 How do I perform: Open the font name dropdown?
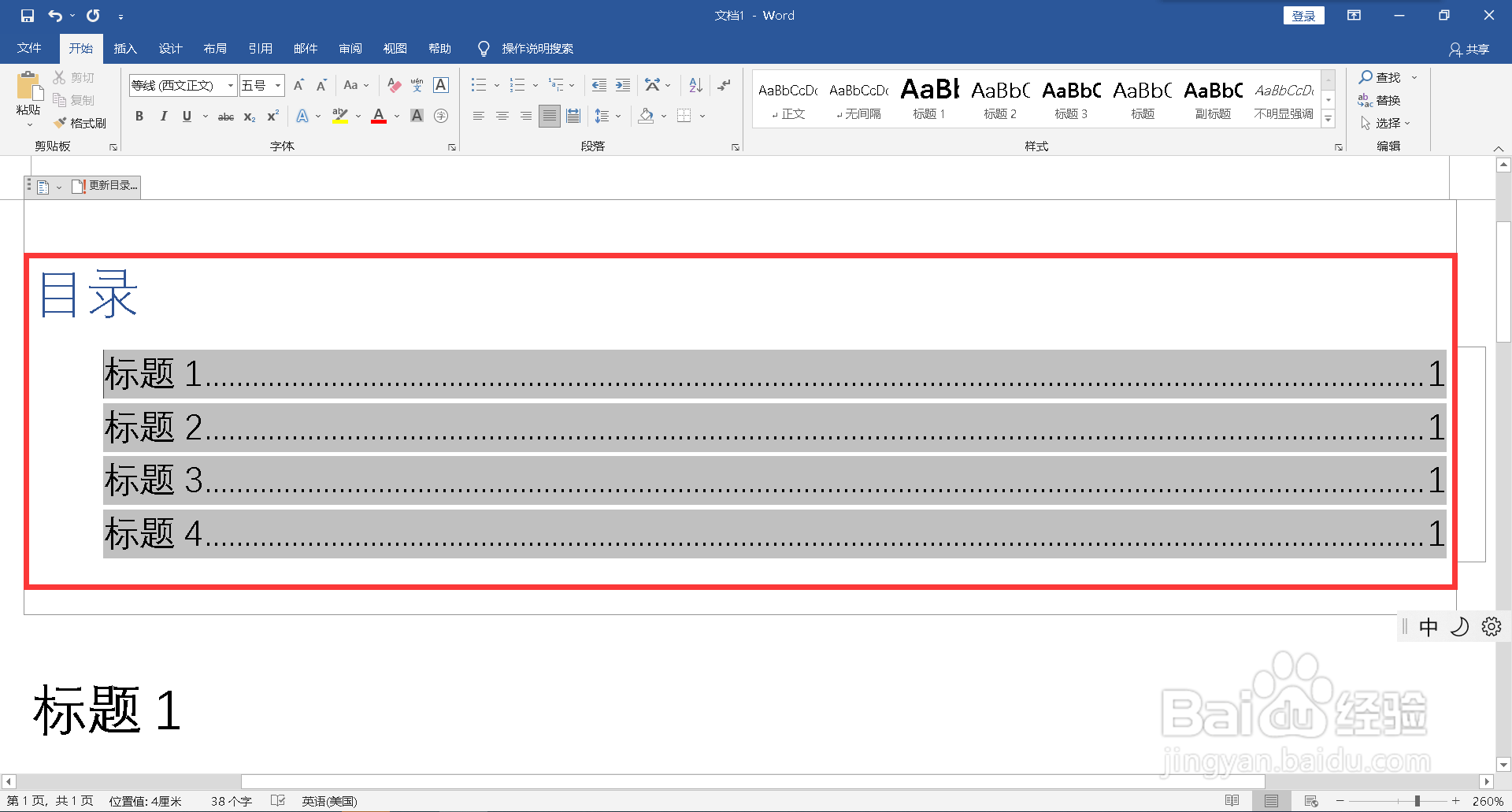point(231,85)
